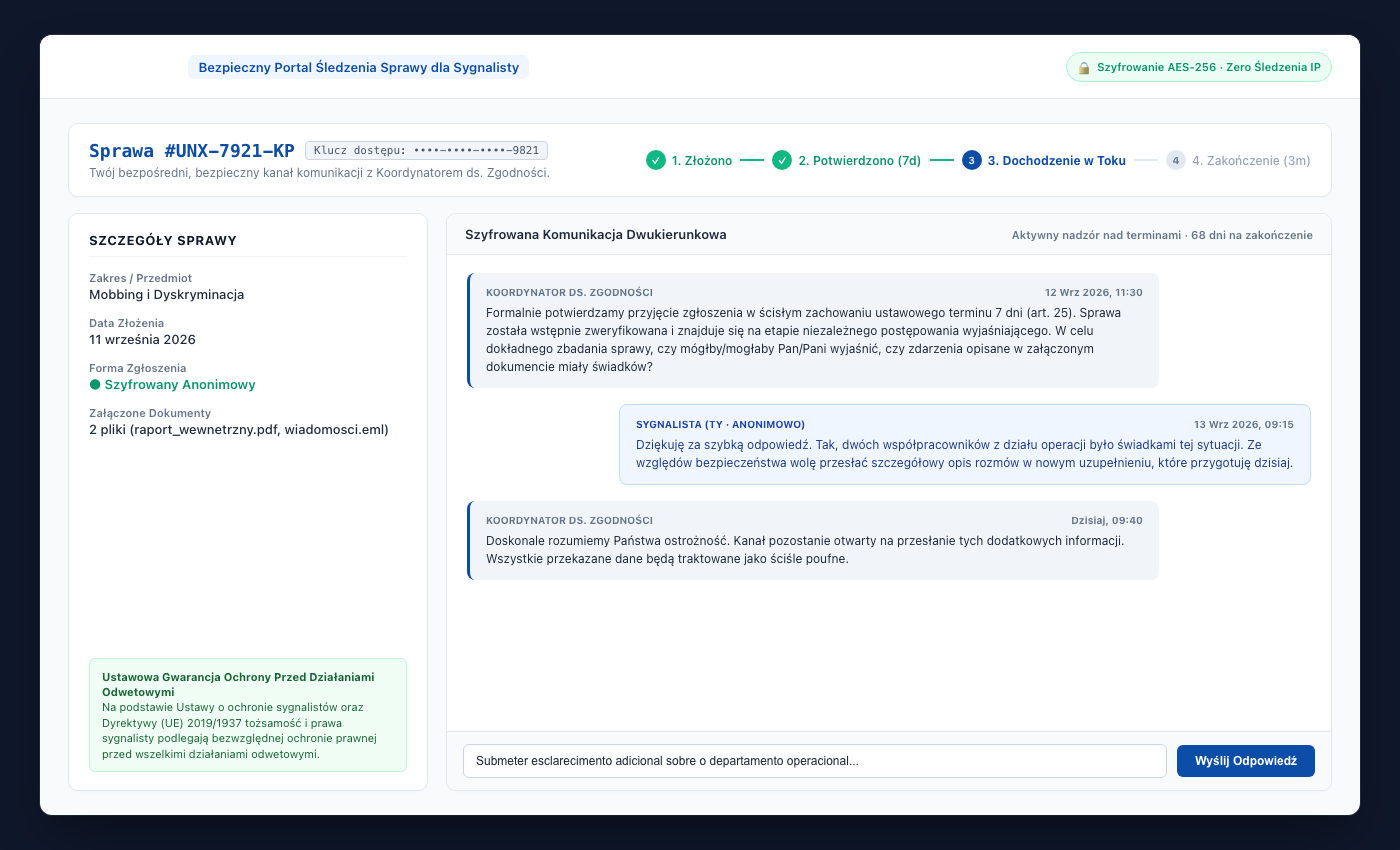1400x850 pixels.
Task: Click the legal protection notice paragraph
Action: 239,731
